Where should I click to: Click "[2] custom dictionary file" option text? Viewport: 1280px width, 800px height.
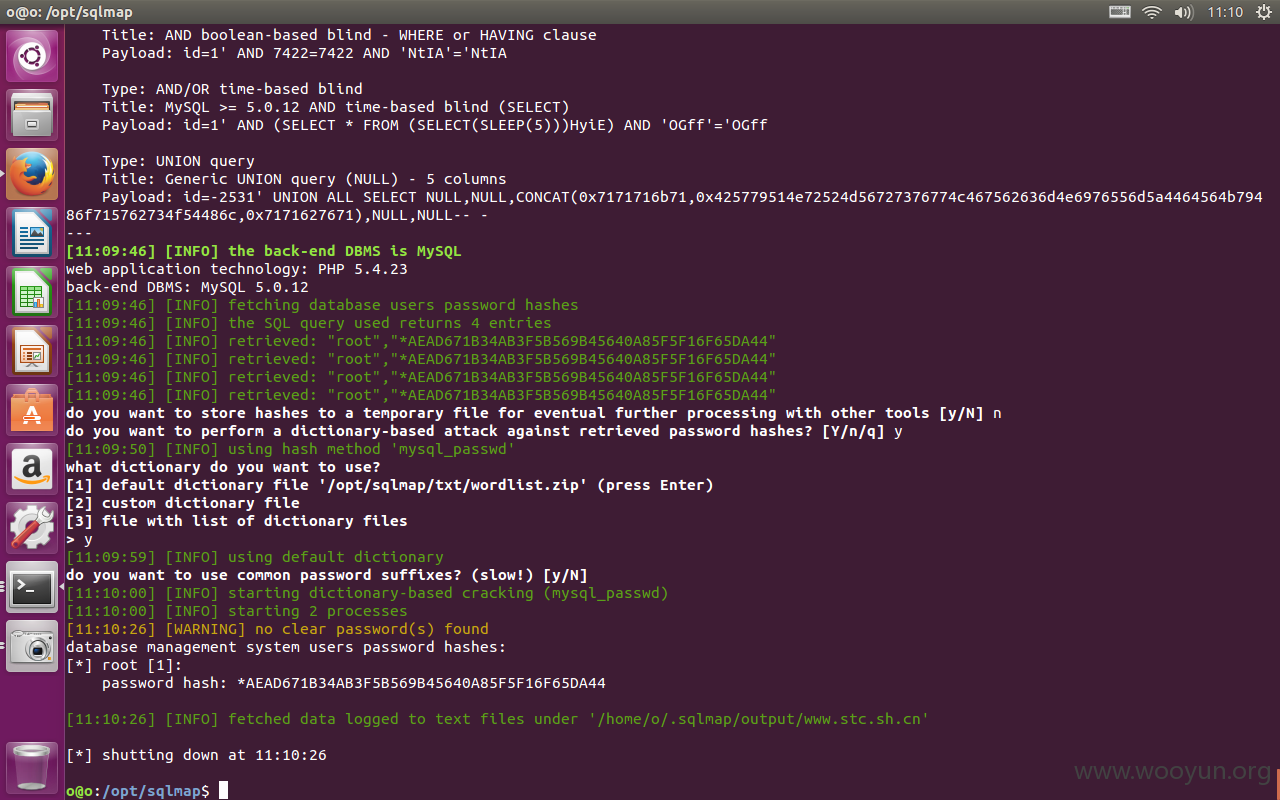(183, 503)
